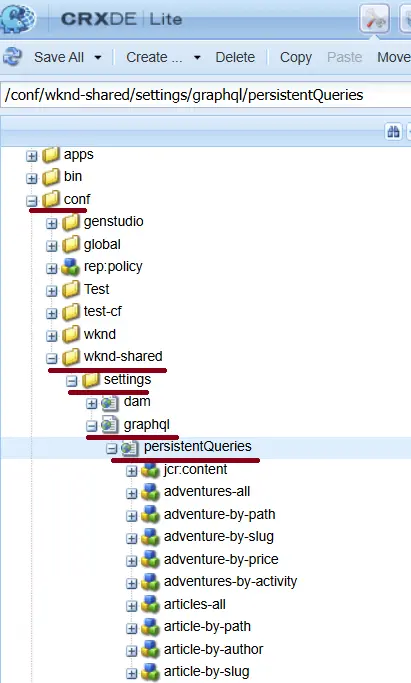Select the article-by-author label
411x683 pixels.
[213, 649]
